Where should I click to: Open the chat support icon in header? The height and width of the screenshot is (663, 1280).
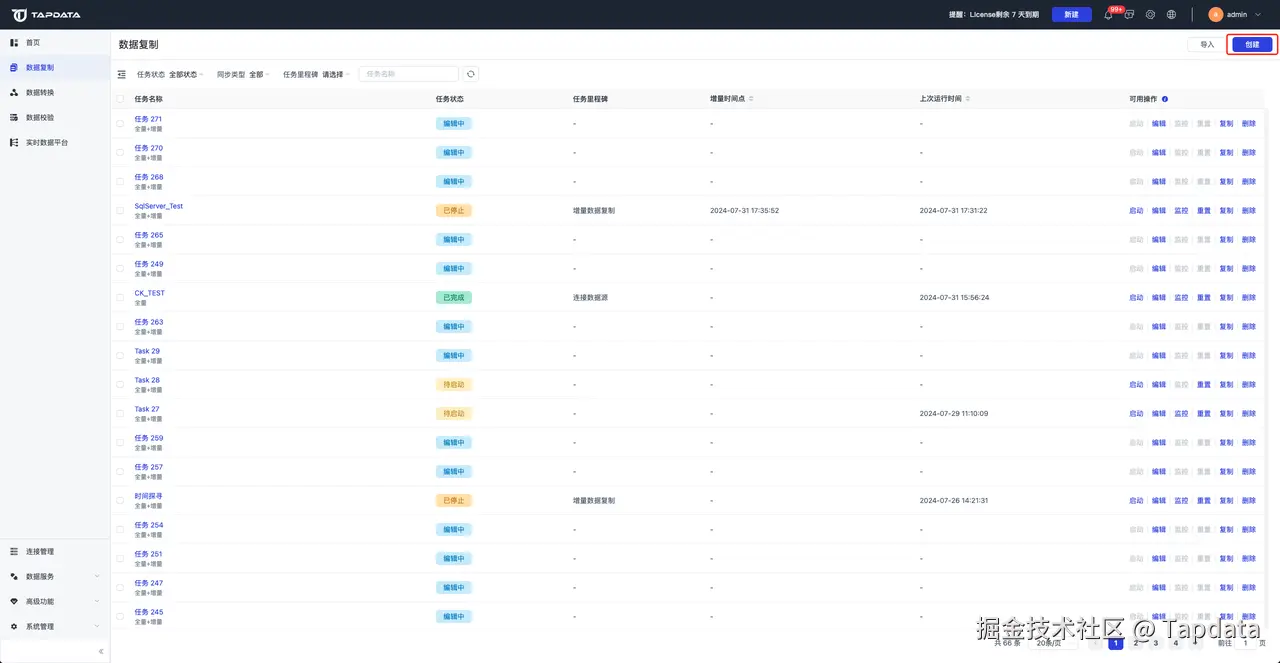(x=1130, y=15)
